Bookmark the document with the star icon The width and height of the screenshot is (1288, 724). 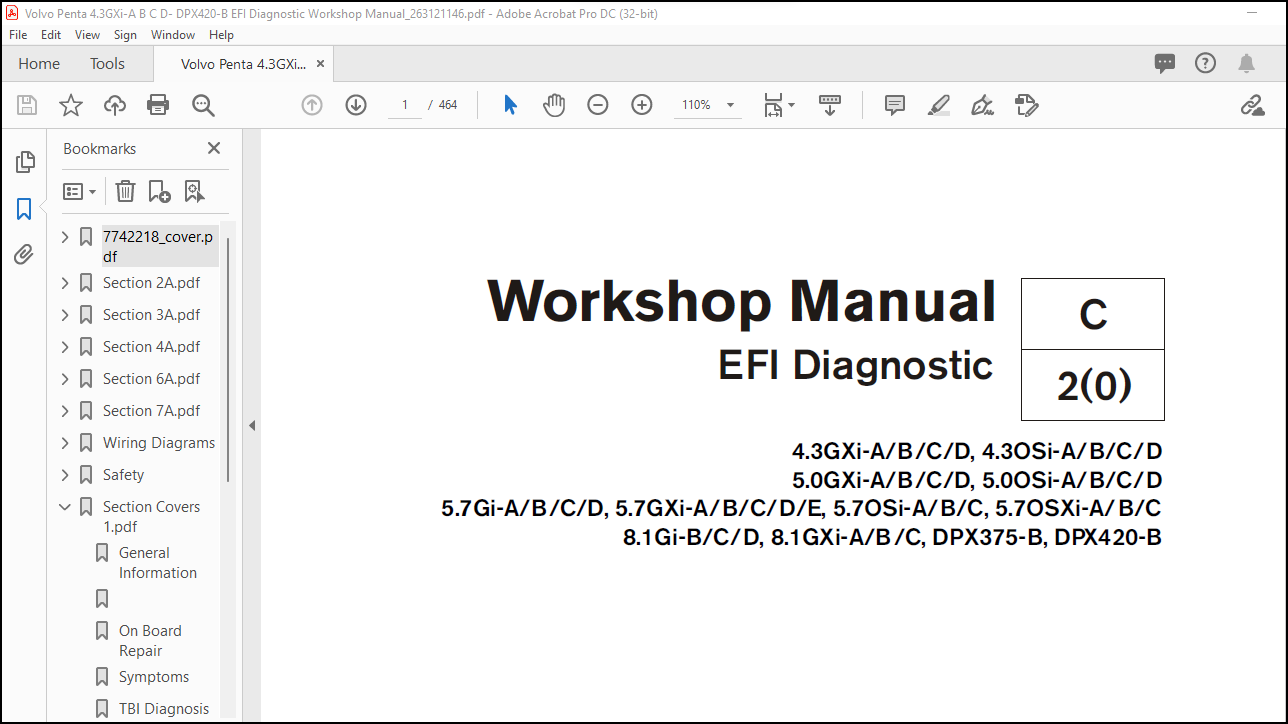(71, 105)
